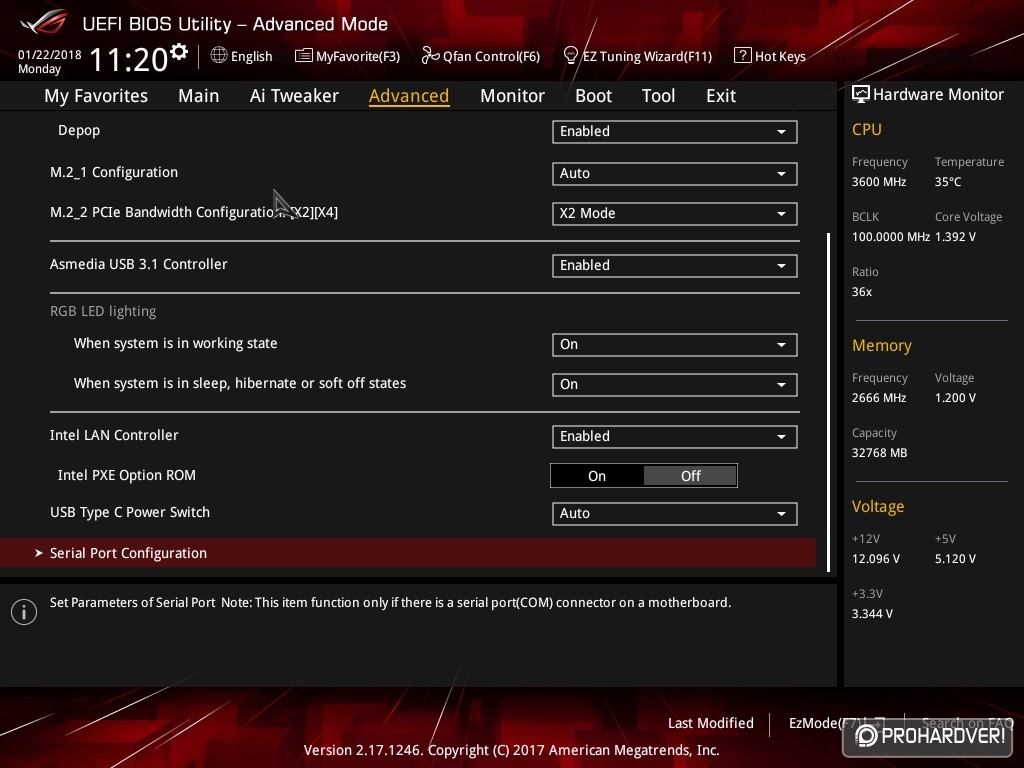Viewport: 1024px width, 768px height.
Task: Click the 11:20 clock display
Action: click(x=129, y=60)
